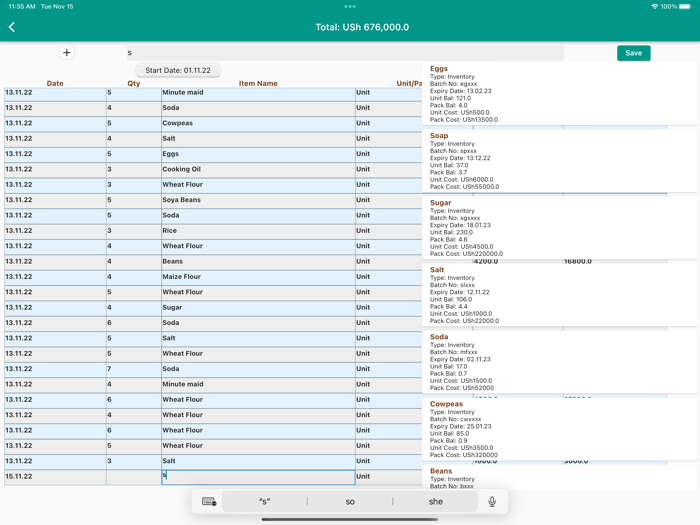Open Unit dropdown in Soya Beans row
The image size is (700, 525).
(x=388, y=200)
